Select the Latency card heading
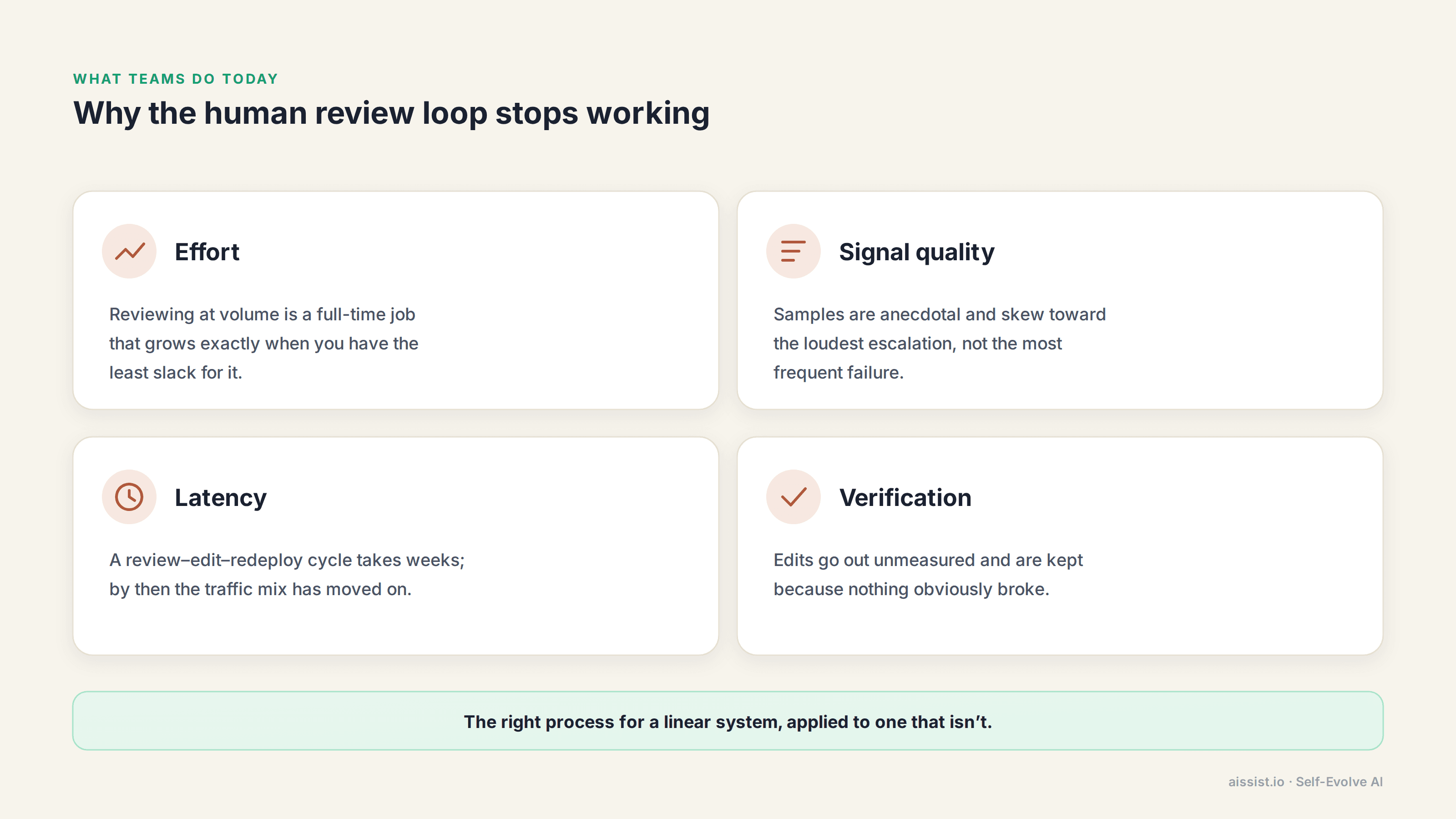 coord(220,498)
